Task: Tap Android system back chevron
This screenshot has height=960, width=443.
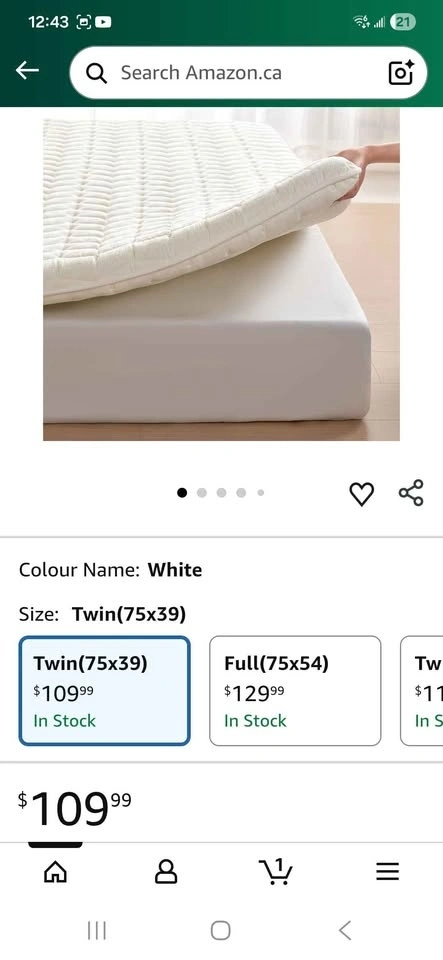Action: tap(345, 931)
